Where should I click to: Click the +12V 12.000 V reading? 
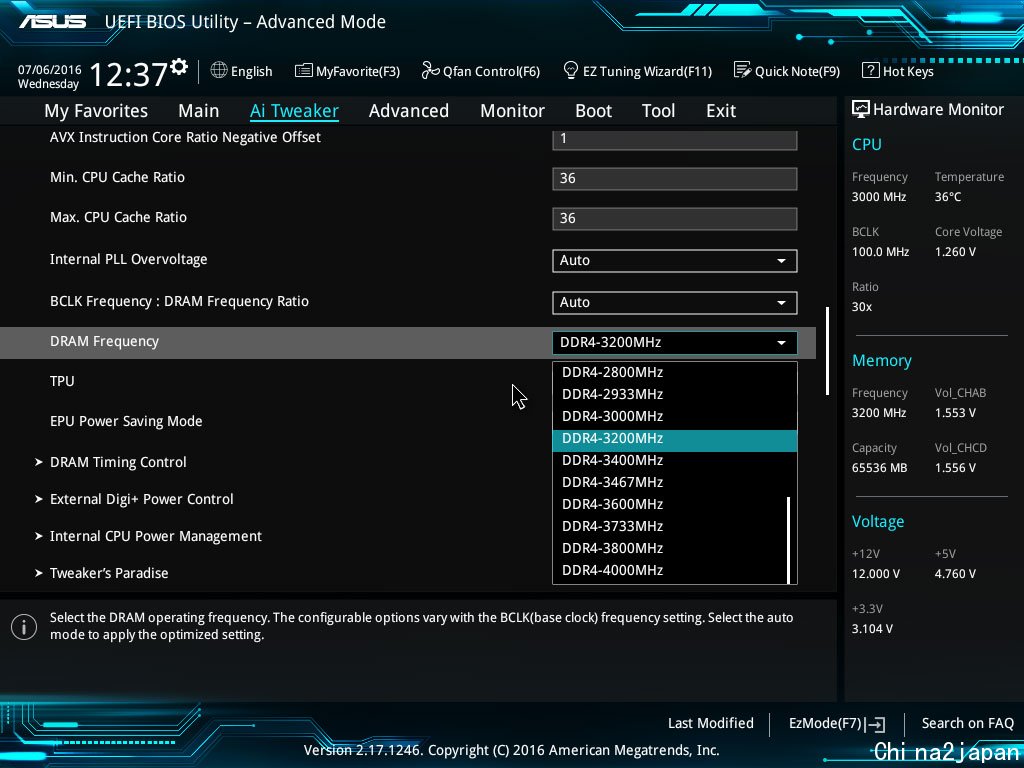click(876, 574)
